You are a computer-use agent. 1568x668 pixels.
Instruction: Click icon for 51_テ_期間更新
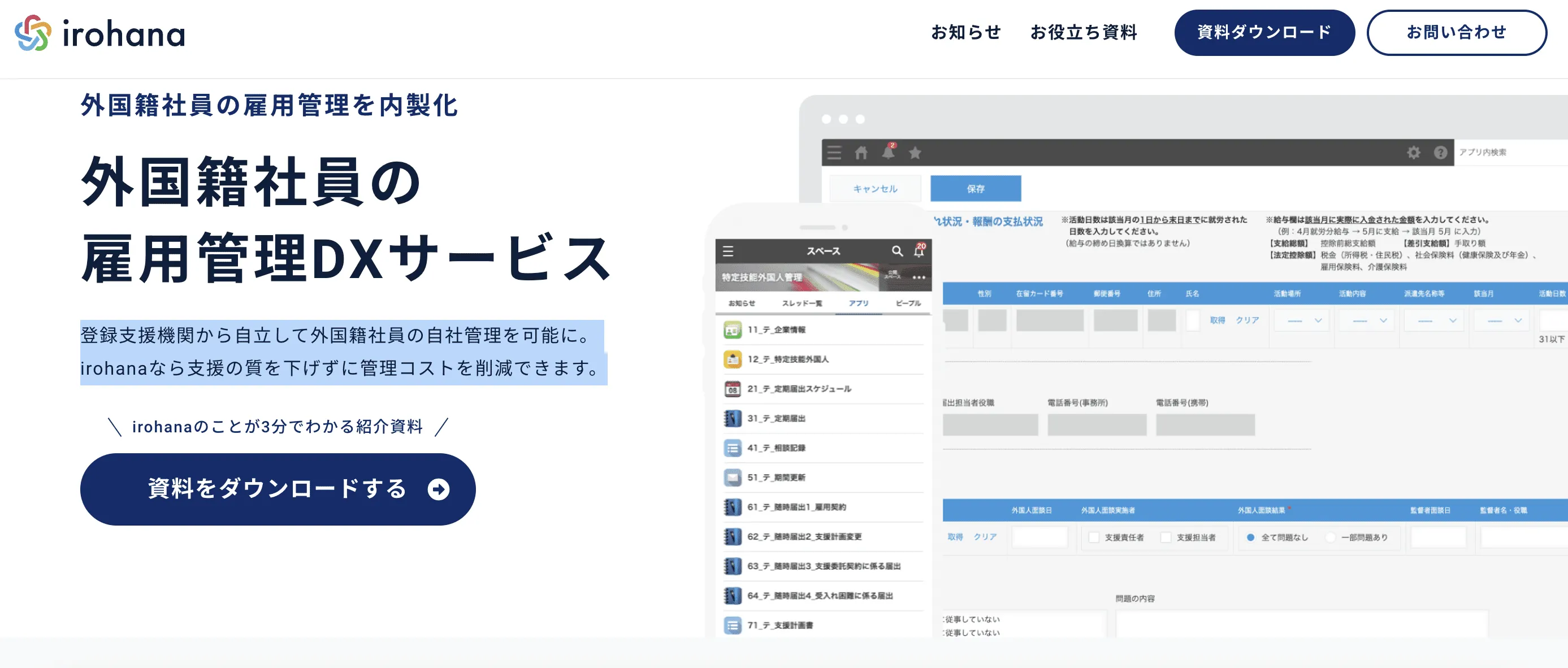[732, 478]
